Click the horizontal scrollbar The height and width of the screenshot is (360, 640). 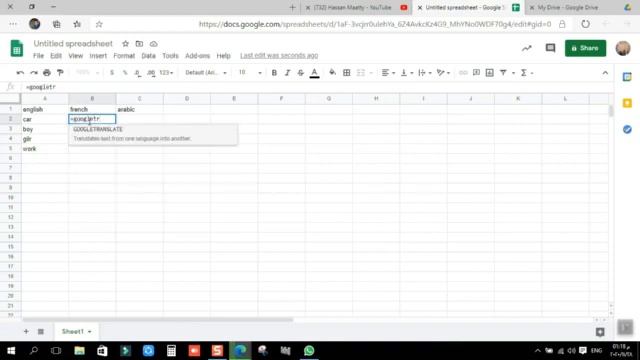(158, 320)
